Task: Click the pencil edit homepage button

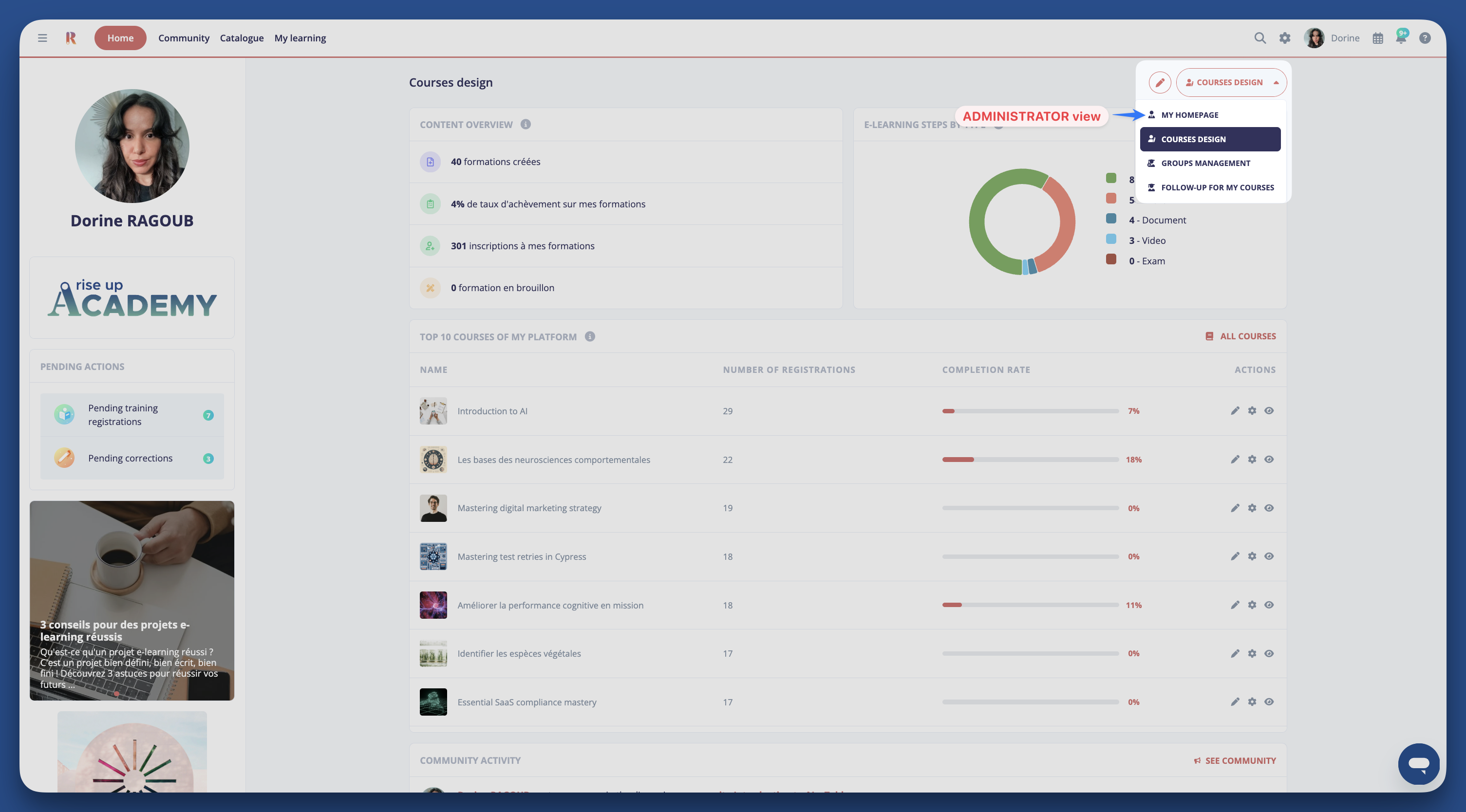Action: coord(1159,82)
